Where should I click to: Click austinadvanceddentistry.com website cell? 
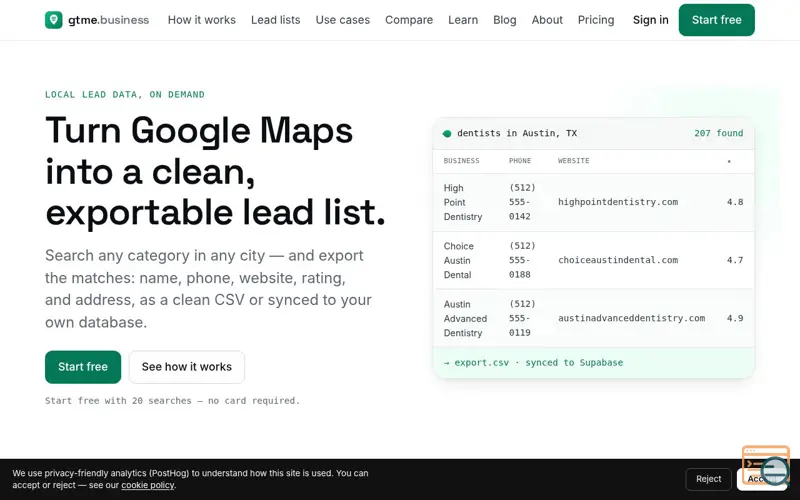[632, 318]
